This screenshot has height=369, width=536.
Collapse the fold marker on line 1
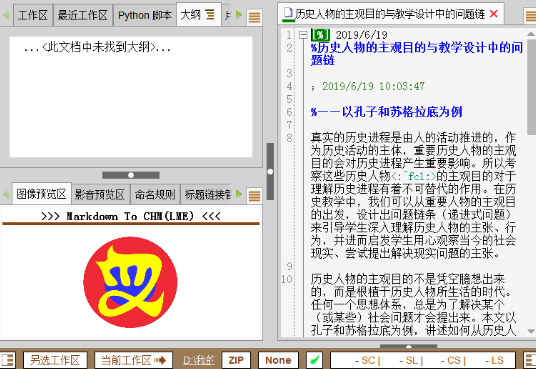point(303,35)
